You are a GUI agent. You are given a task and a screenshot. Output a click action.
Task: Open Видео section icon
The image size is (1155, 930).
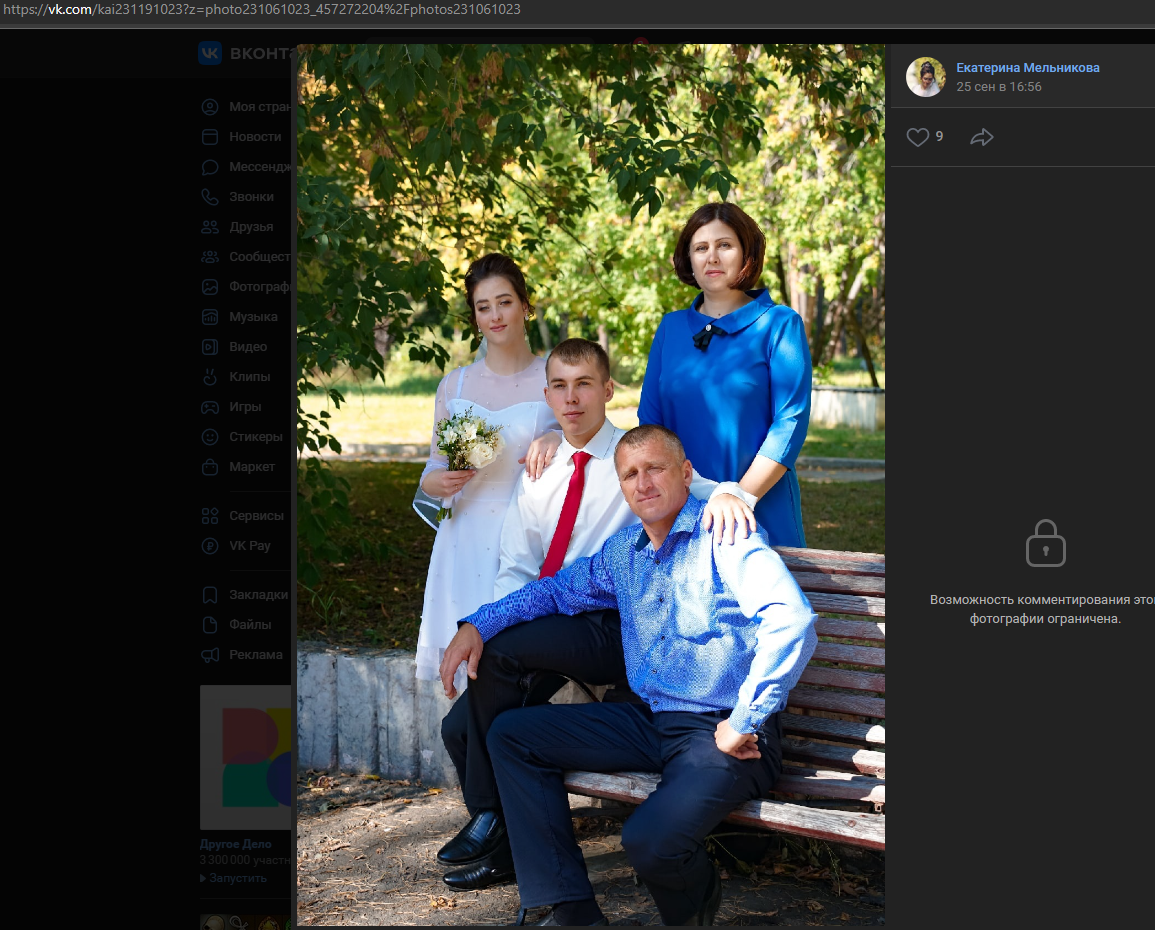pyautogui.click(x=210, y=347)
